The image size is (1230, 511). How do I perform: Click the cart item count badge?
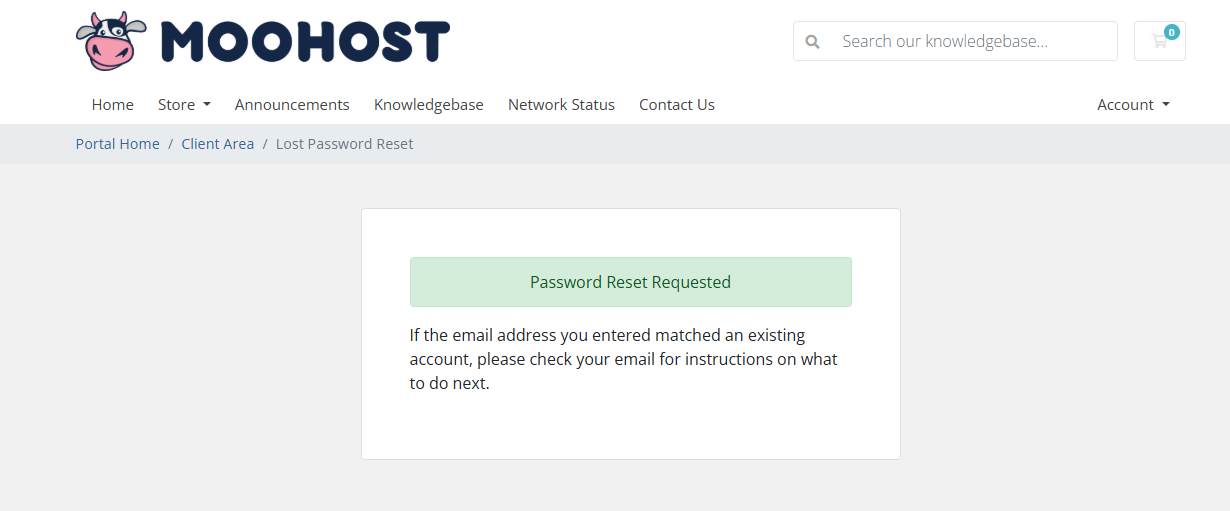pyautogui.click(x=1171, y=32)
